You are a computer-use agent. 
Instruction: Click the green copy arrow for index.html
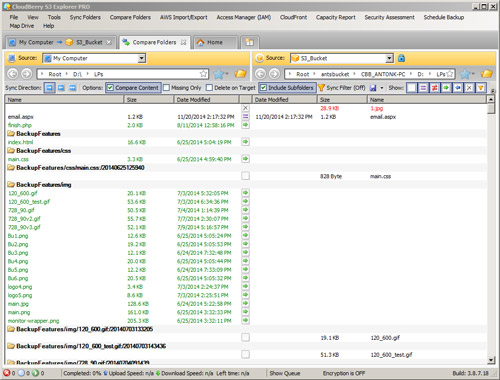click(x=245, y=142)
